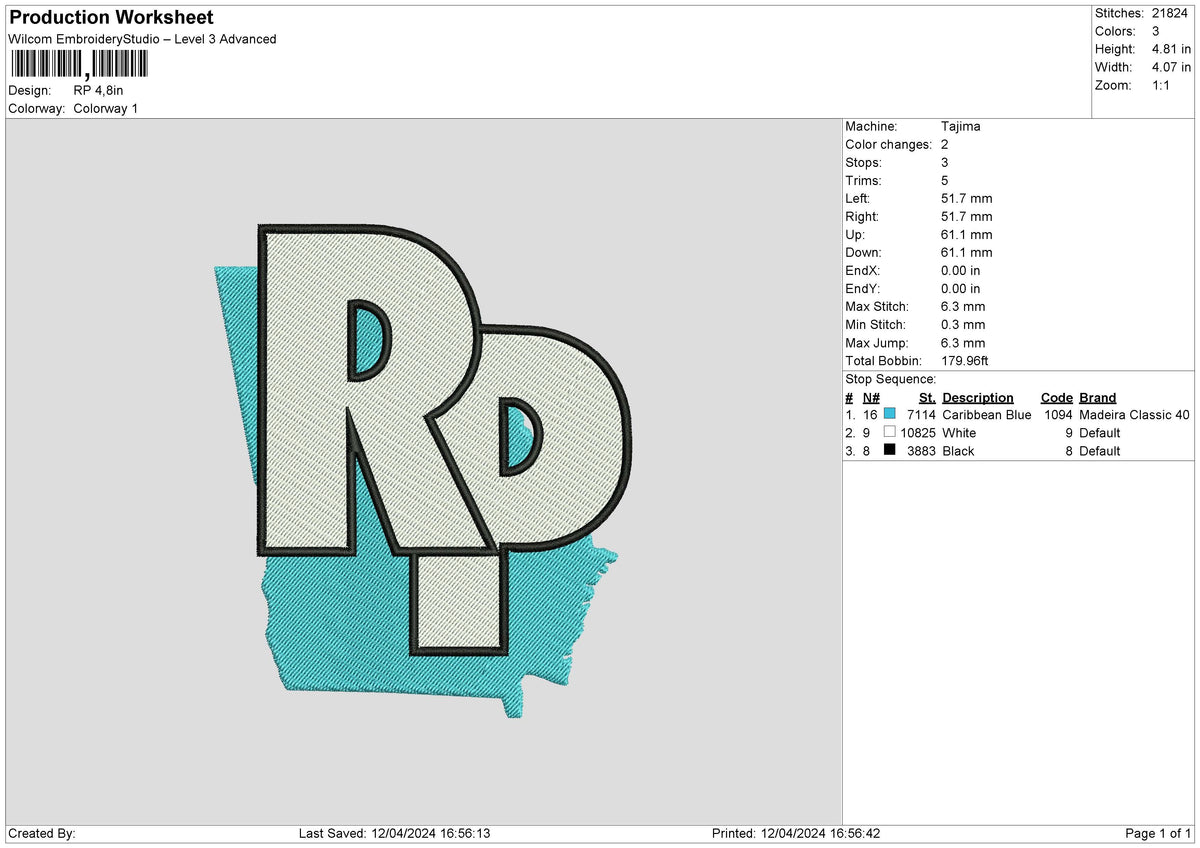The image size is (1200, 848).
Task: Click the 'Code' column header
Action: (1057, 398)
